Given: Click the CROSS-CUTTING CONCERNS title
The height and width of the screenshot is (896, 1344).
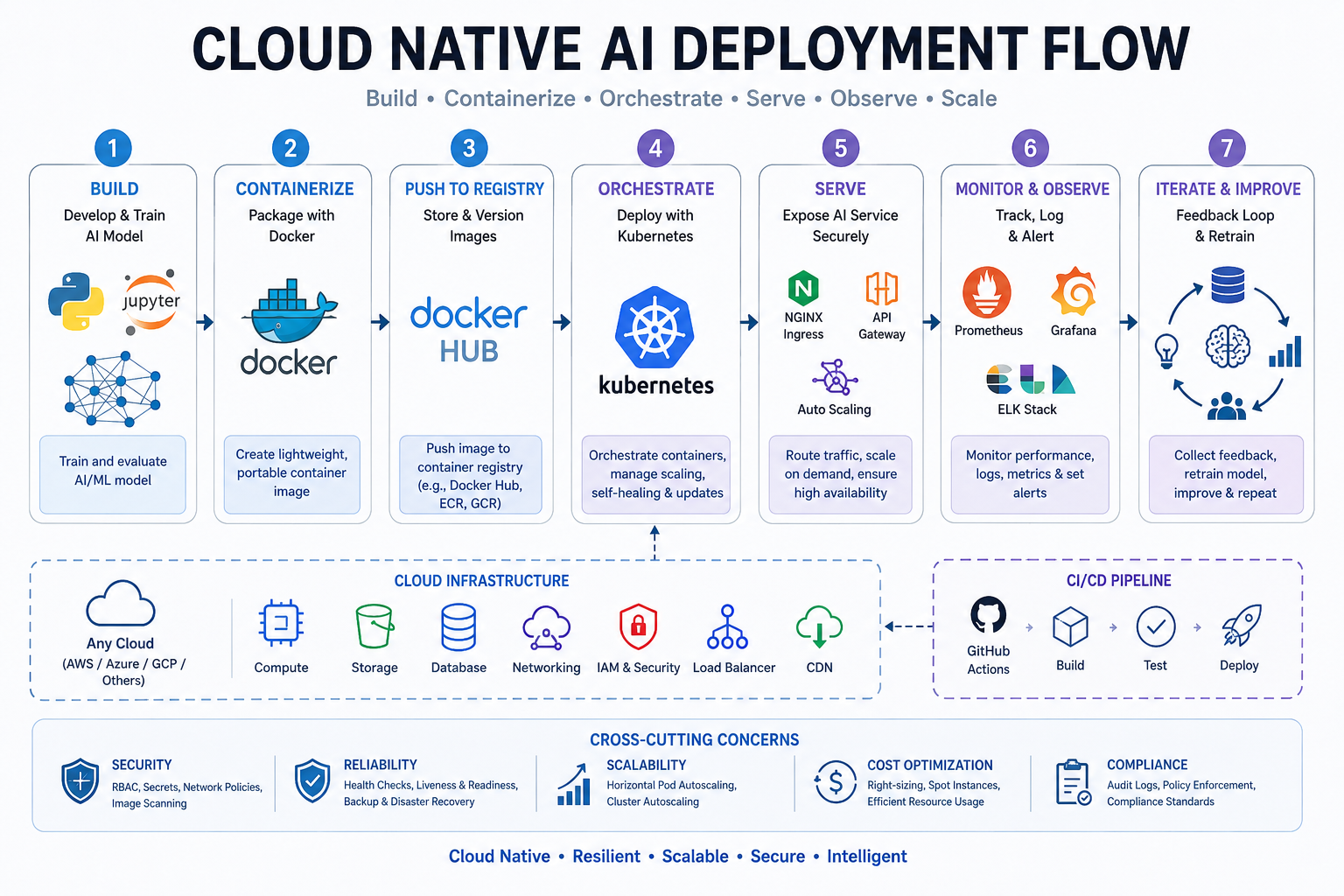Looking at the screenshot, I should tap(694, 740).
